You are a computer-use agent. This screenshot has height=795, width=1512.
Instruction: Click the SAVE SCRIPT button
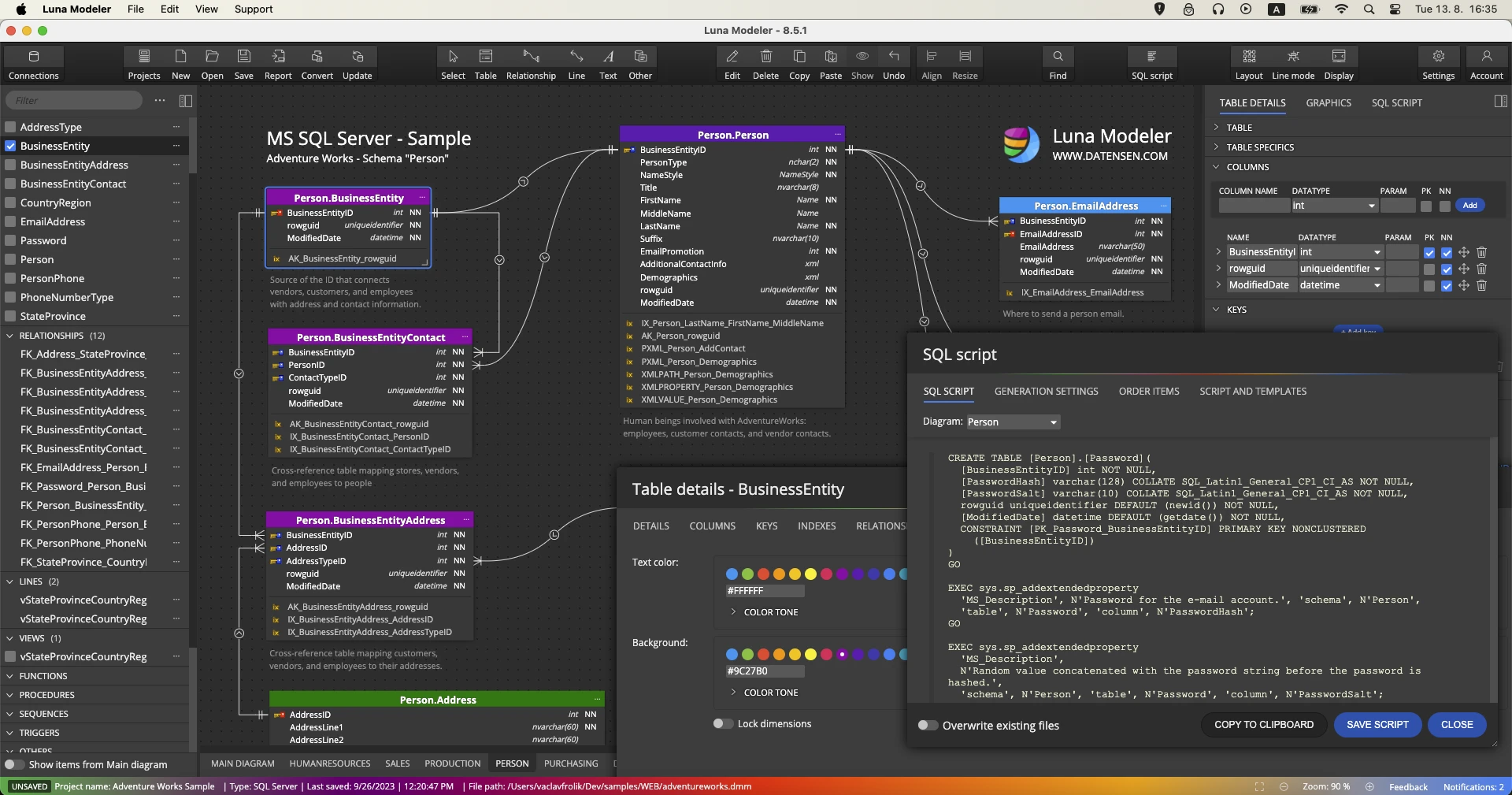click(1377, 725)
